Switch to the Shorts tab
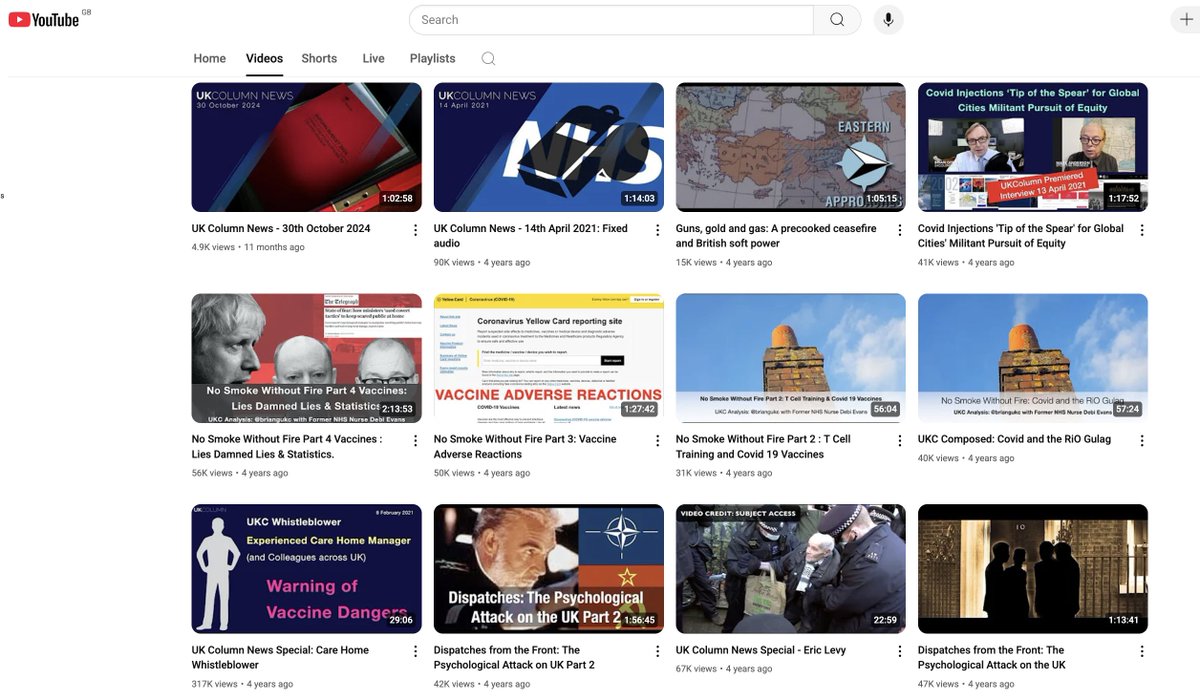The image size is (1200, 700). [319, 58]
